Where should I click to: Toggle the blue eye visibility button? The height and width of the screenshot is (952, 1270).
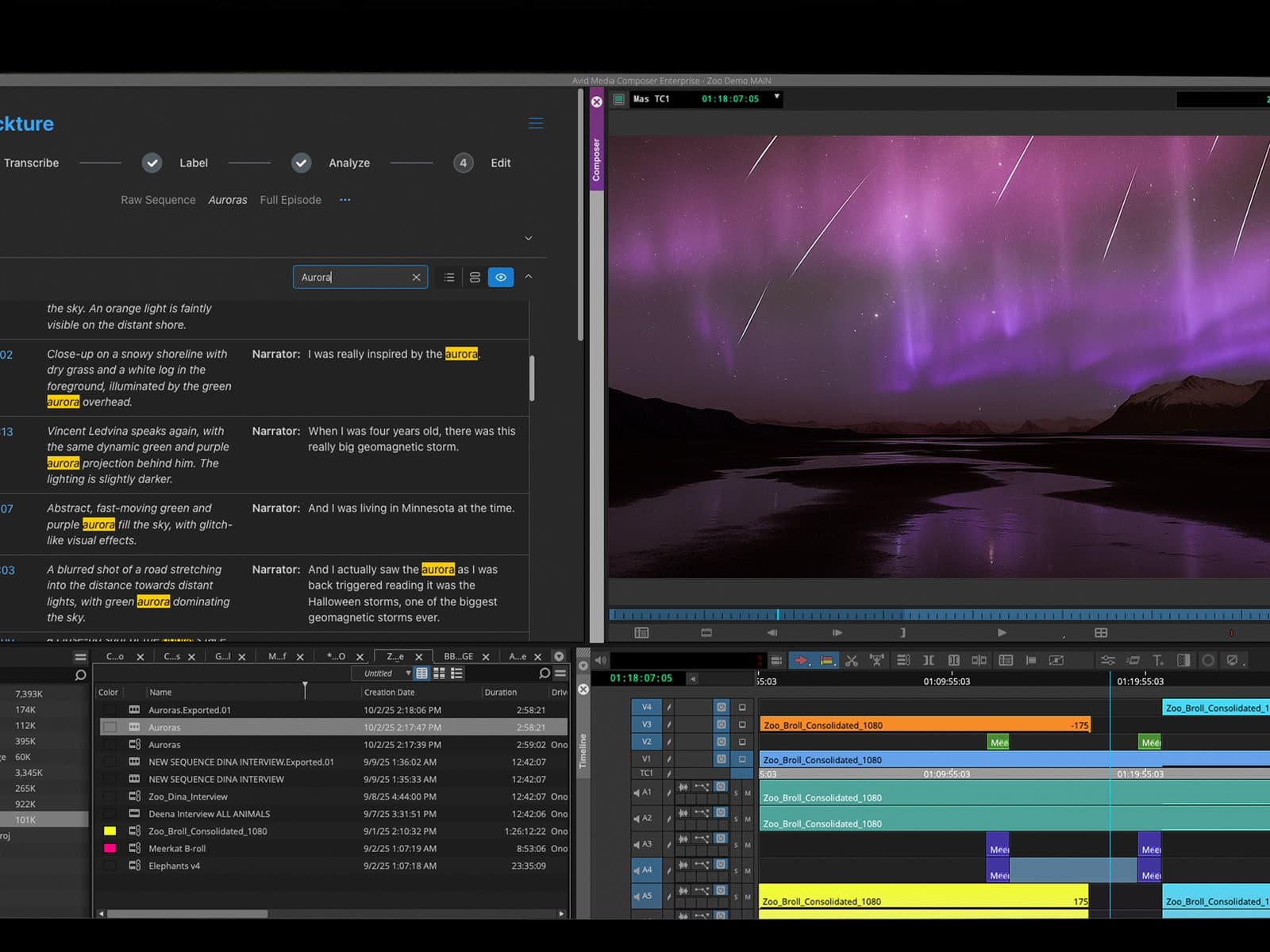[501, 277]
